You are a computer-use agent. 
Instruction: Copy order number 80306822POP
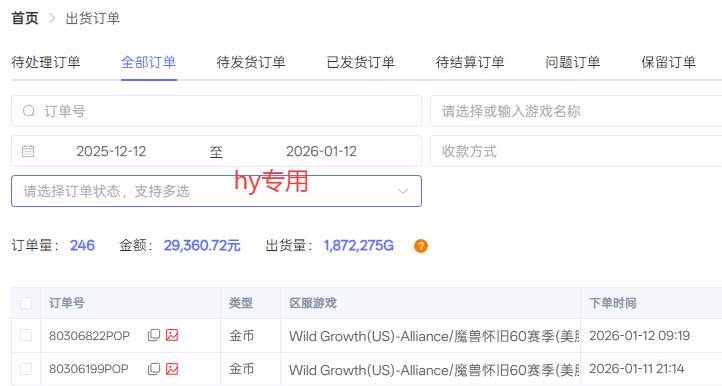(154, 335)
